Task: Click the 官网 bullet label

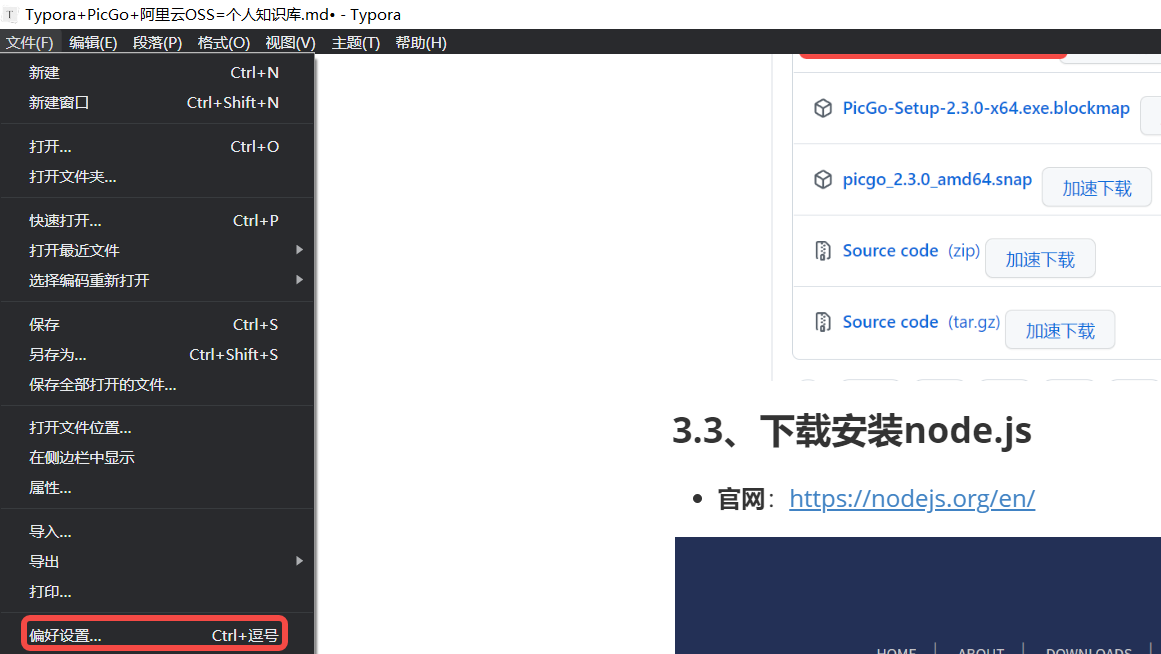Action: click(x=740, y=499)
